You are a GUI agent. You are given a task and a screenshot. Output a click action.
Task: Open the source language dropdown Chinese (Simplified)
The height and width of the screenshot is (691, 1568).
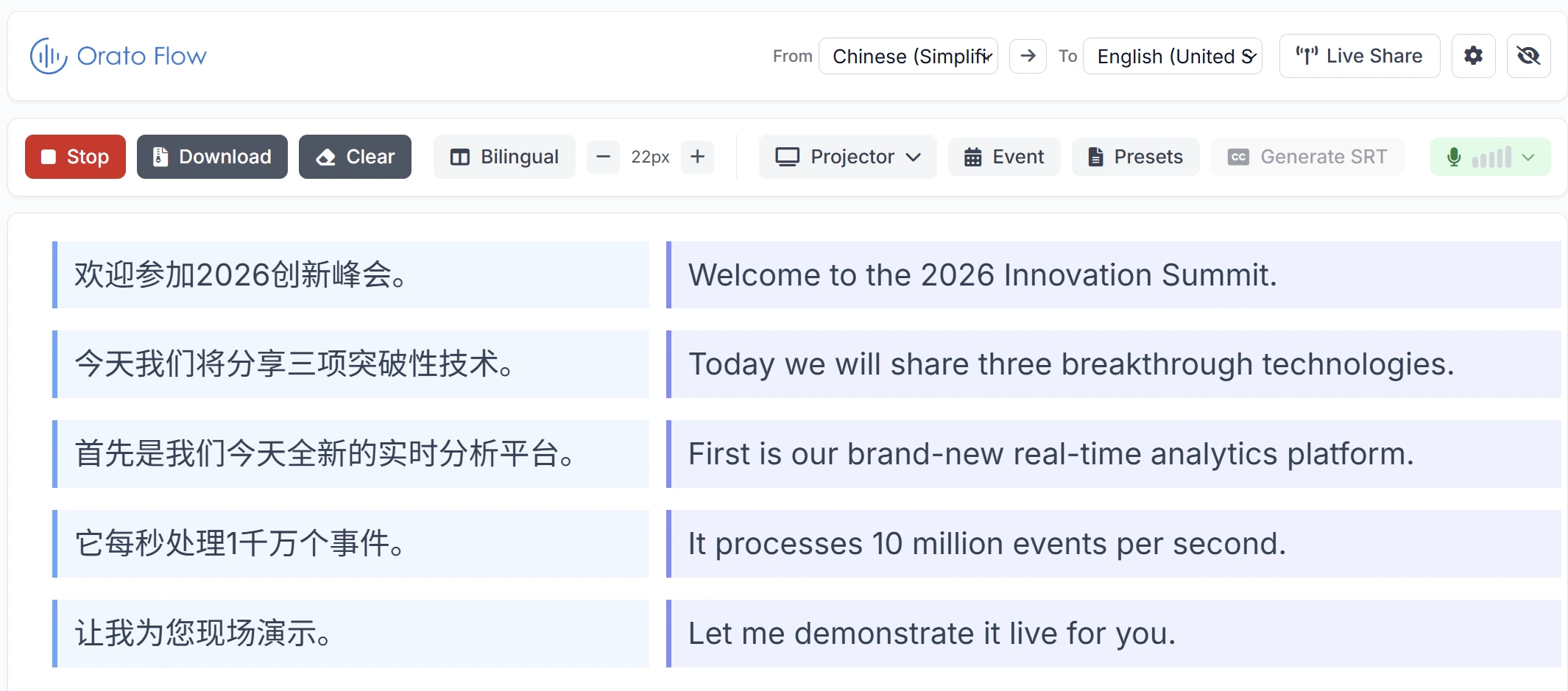[x=908, y=56]
